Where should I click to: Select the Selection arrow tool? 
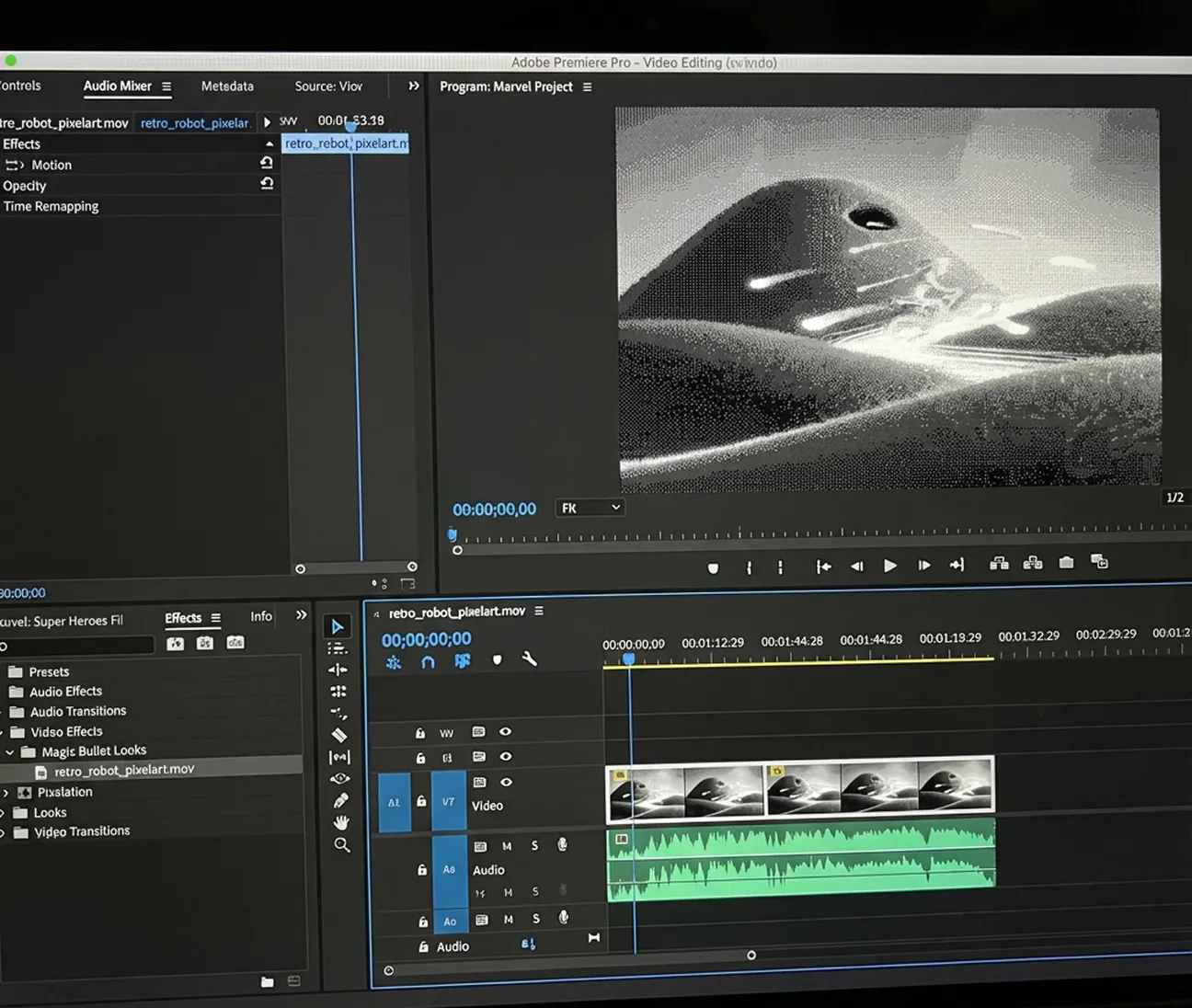[338, 627]
